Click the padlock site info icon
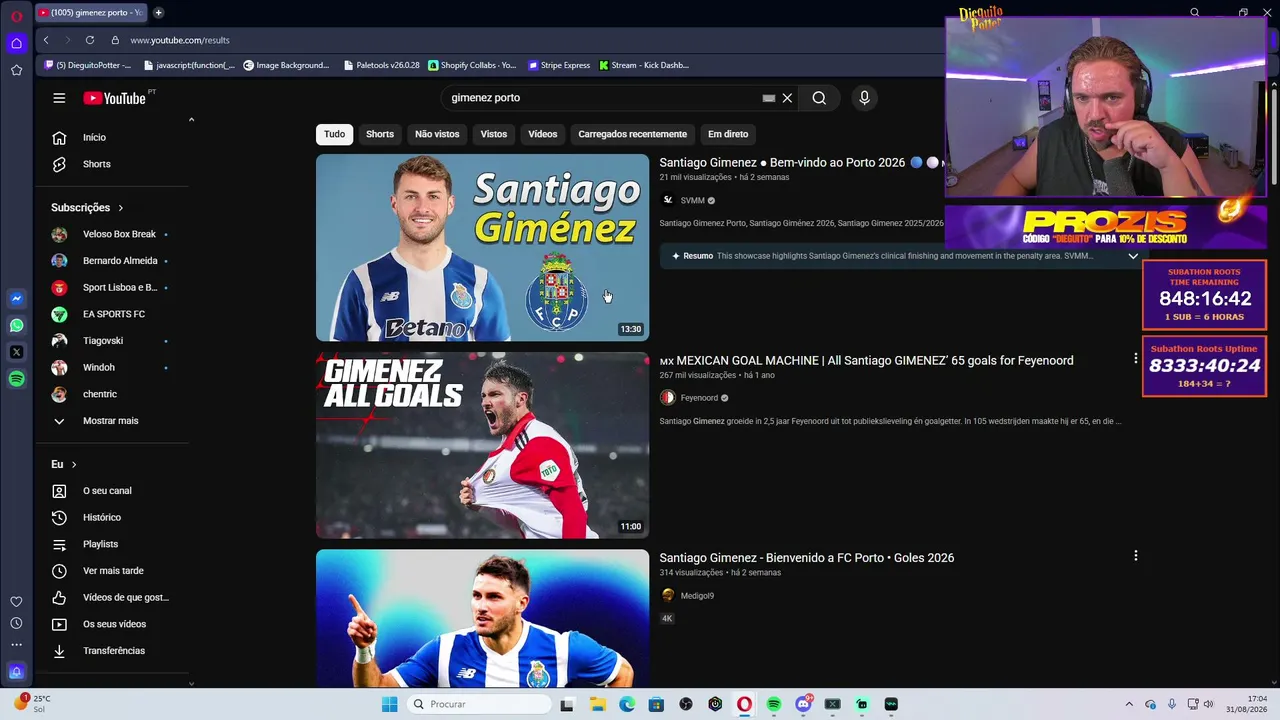Viewport: 1280px width, 720px height. pos(115,40)
